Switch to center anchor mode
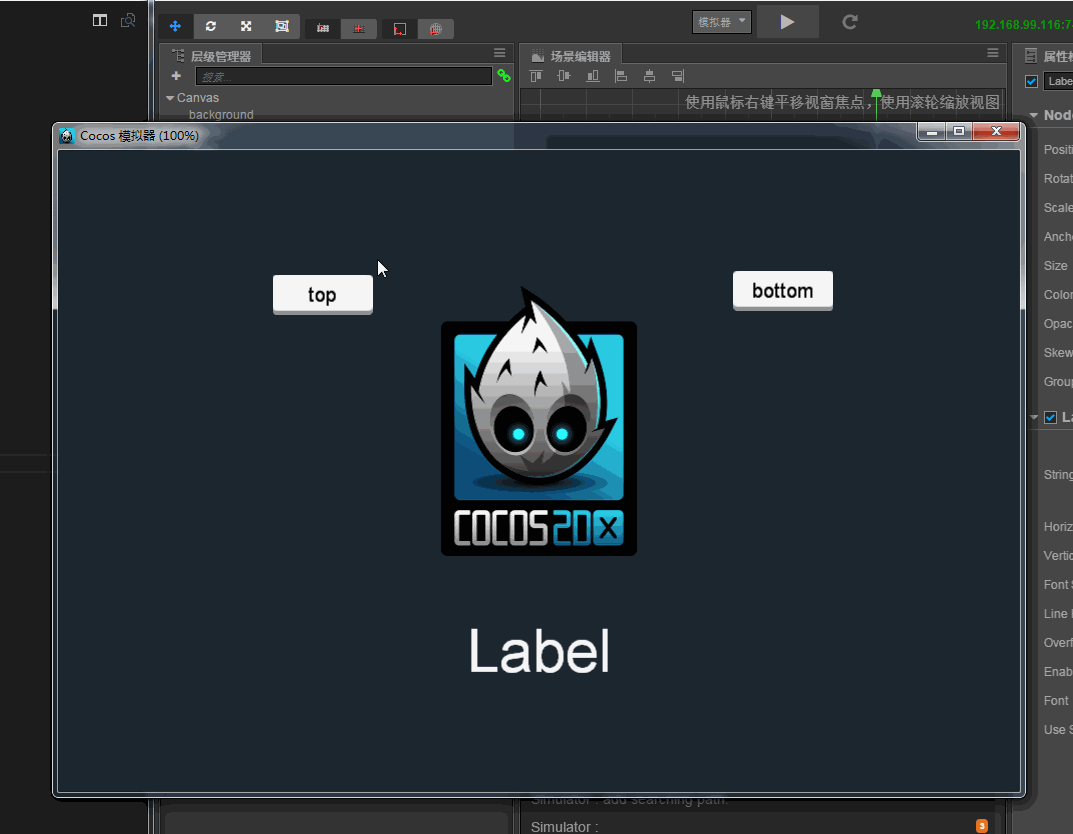 [x=359, y=28]
